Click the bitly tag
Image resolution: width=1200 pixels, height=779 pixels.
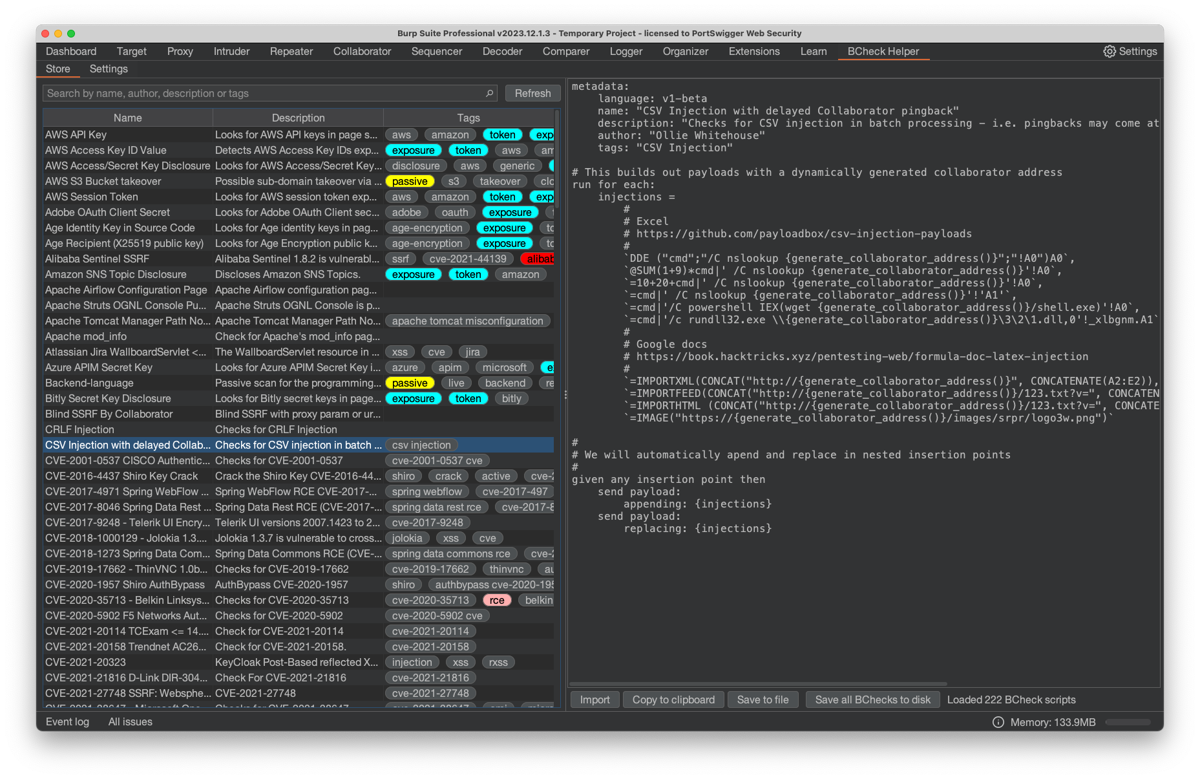pos(512,398)
